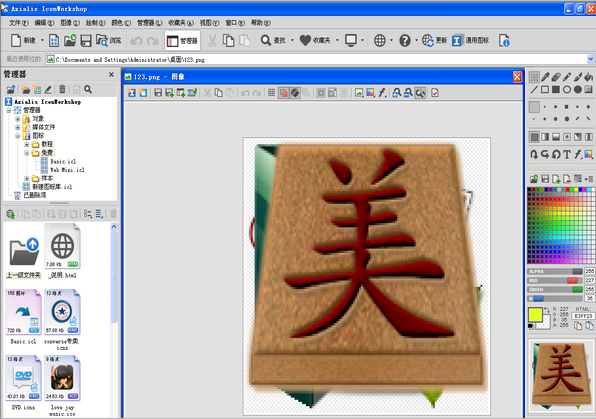The image size is (596, 419).
Task: Click the Browse (浏览) toolbar button
Action: click(x=108, y=40)
